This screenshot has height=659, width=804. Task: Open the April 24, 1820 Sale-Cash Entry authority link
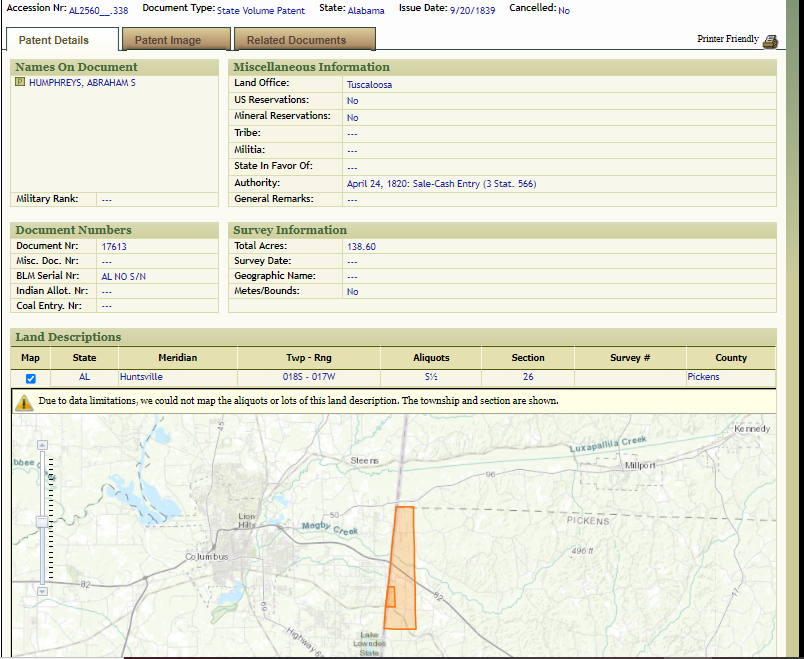pyautogui.click(x=441, y=184)
